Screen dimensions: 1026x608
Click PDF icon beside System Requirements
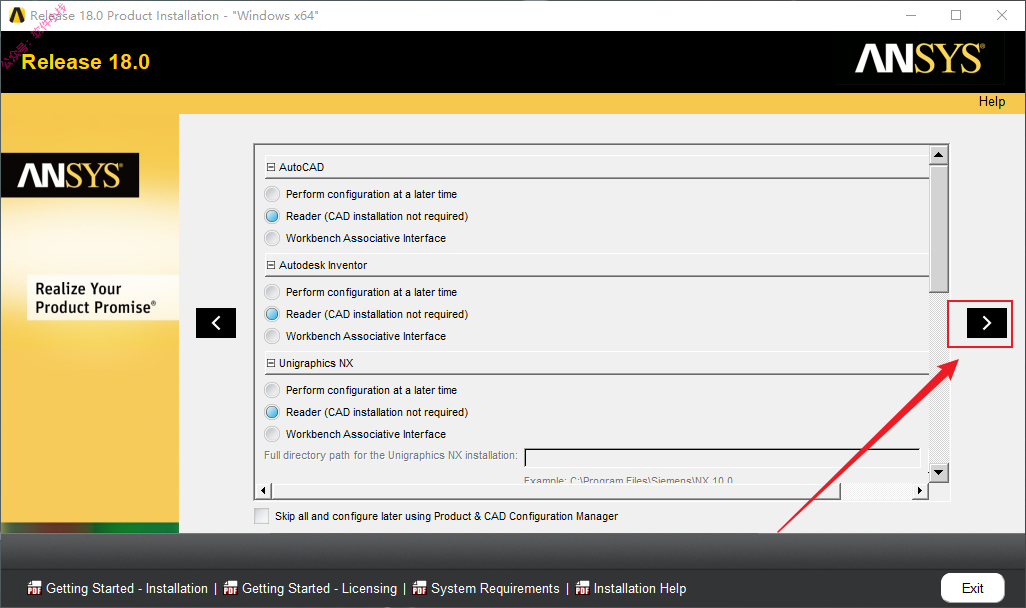tap(419, 588)
